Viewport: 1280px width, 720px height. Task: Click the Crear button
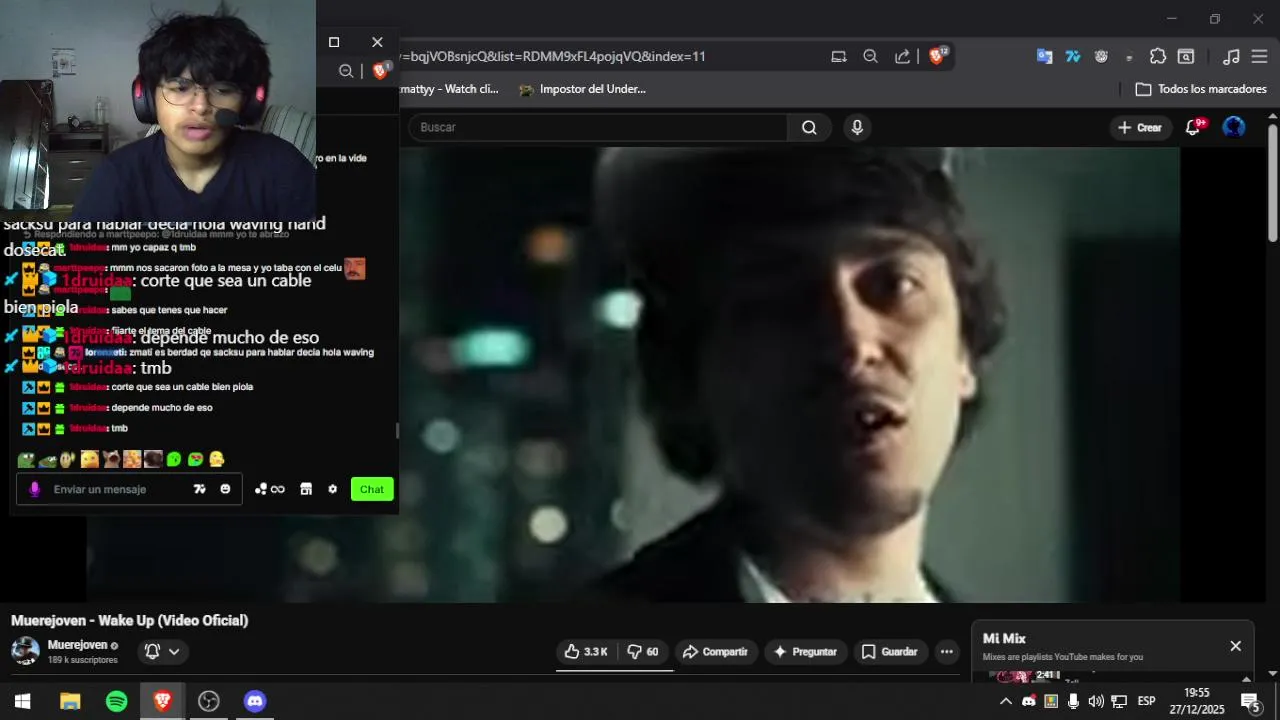pos(1140,127)
